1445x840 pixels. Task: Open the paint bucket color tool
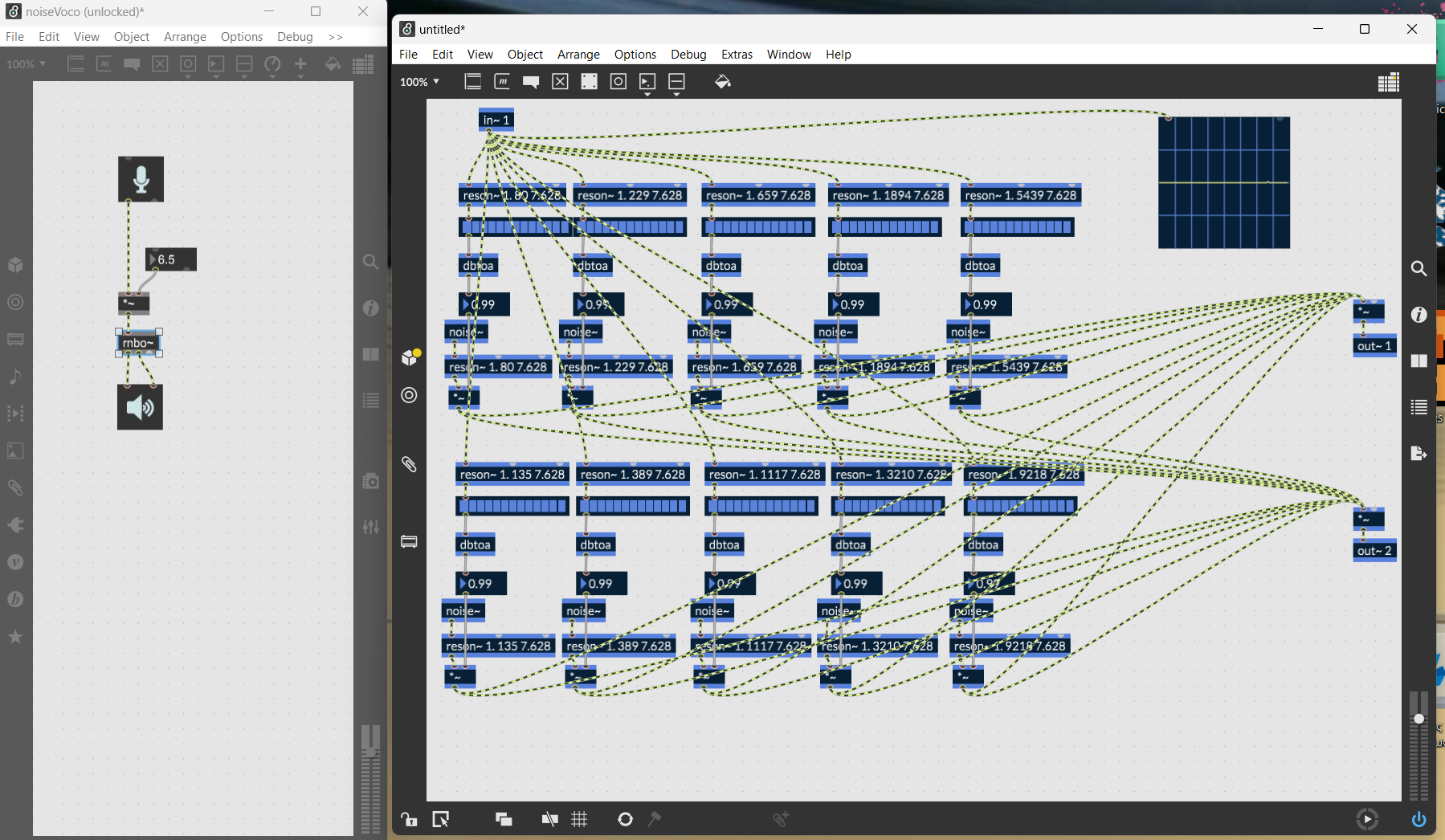point(722,82)
